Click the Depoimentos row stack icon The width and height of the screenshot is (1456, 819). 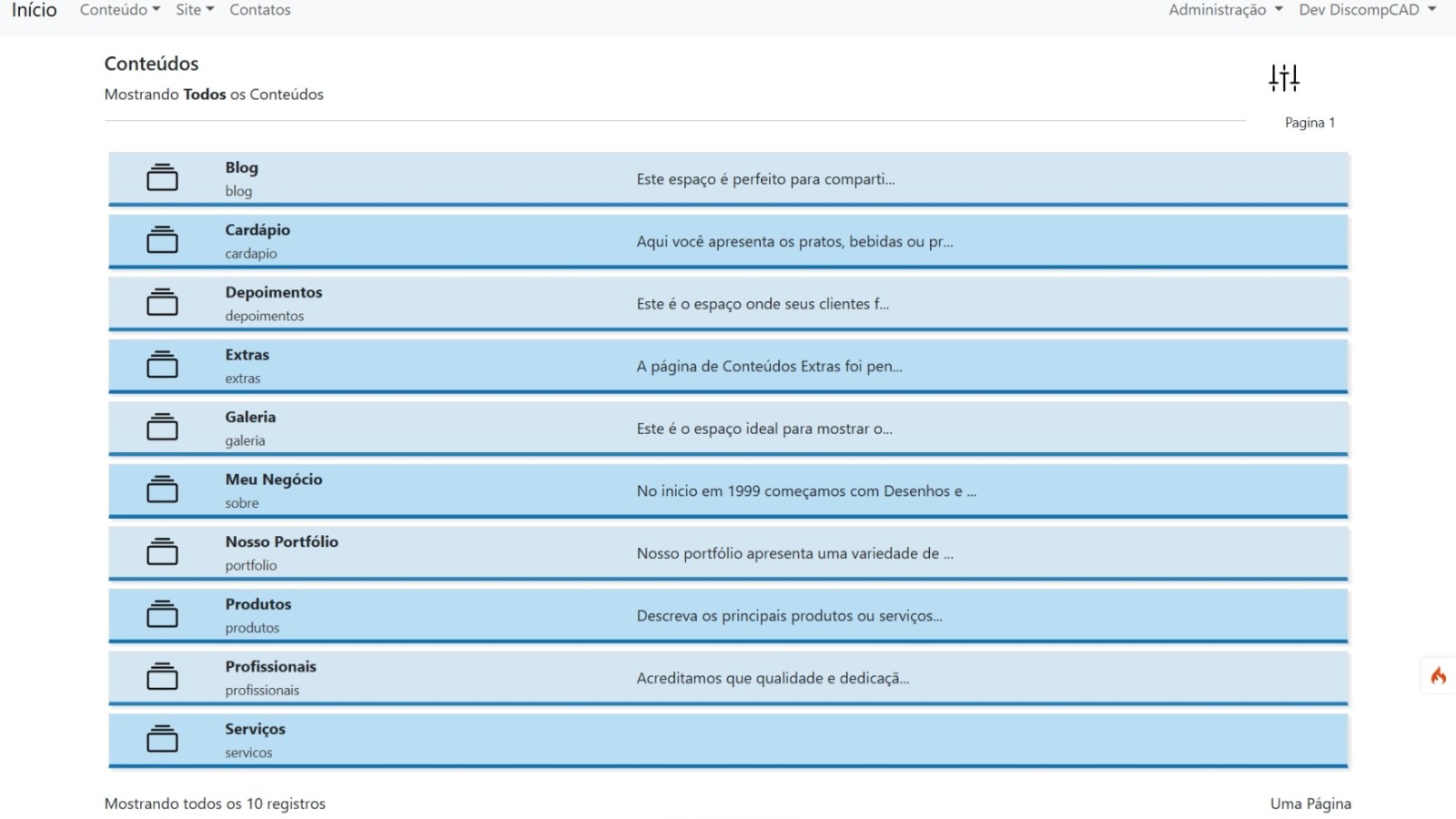point(162,302)
